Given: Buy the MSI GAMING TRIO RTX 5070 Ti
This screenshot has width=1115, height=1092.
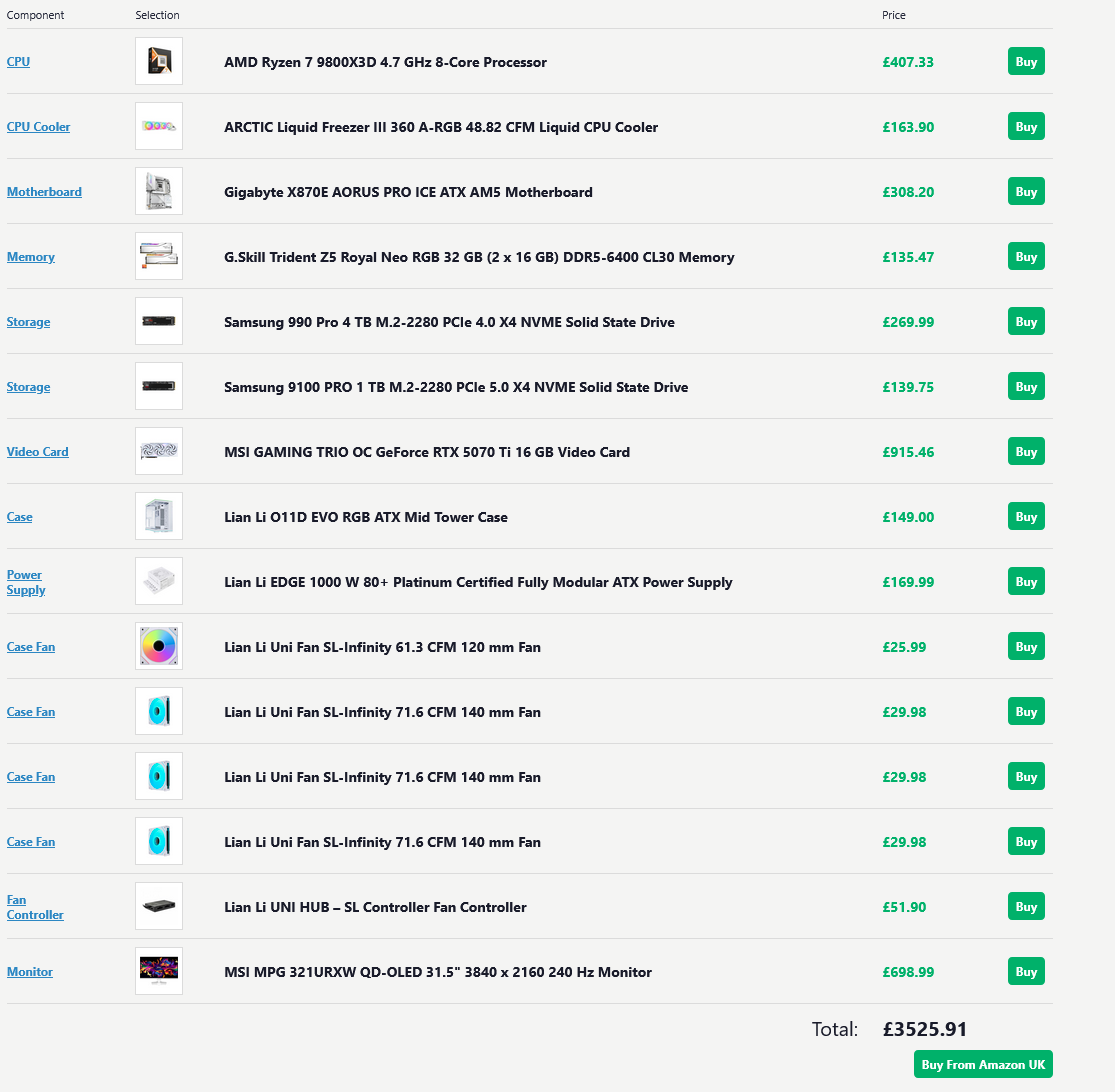Looking at the screenshot, I should pos(1026,451).
